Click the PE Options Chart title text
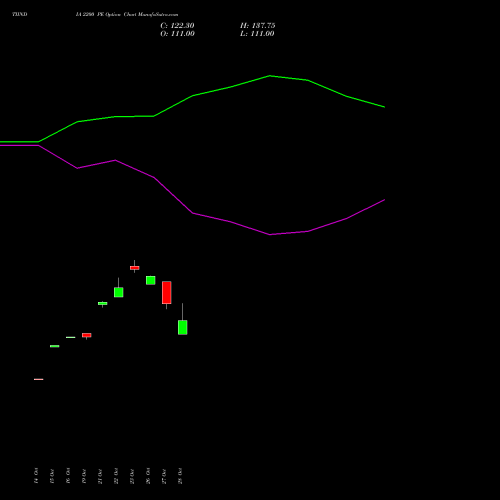The width and height of the screenshot is (500, 500). click(x=127, y=15)
